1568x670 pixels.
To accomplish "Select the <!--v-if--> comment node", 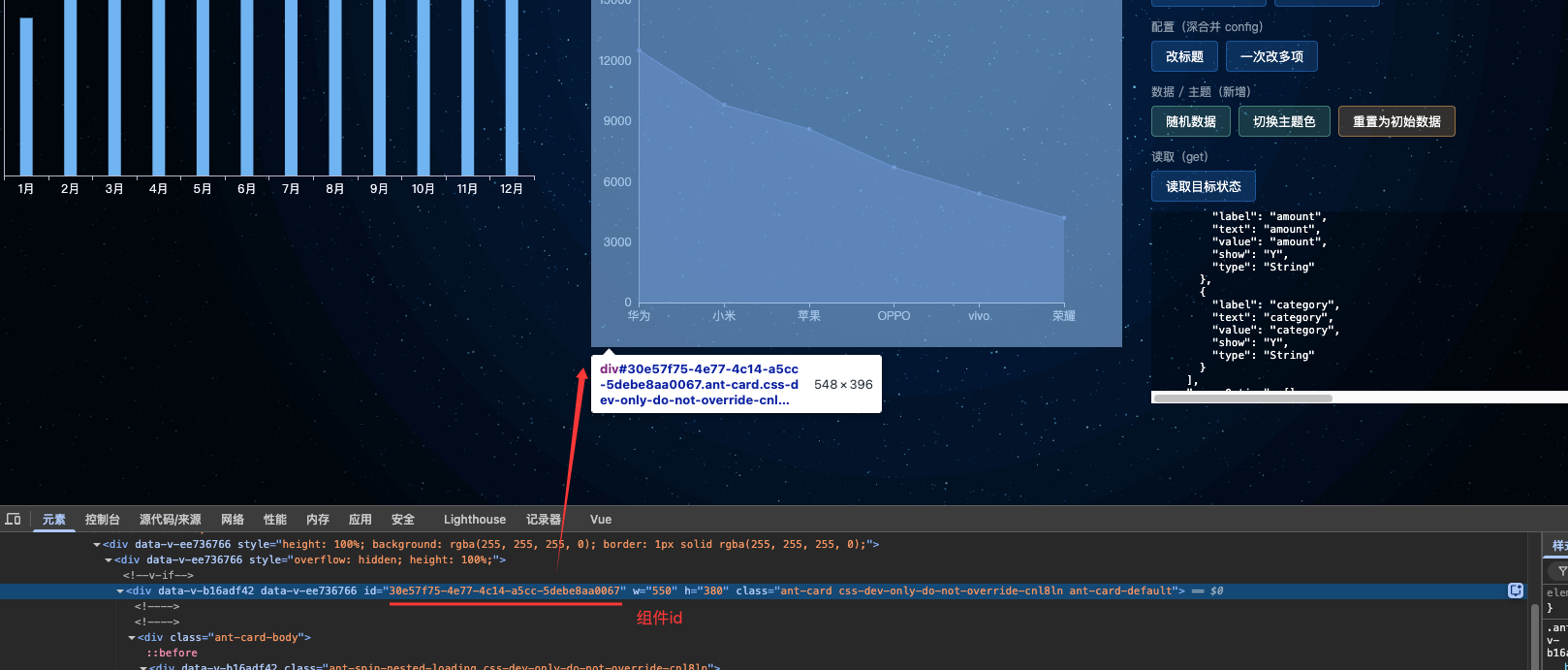I will tap(158, 575).
